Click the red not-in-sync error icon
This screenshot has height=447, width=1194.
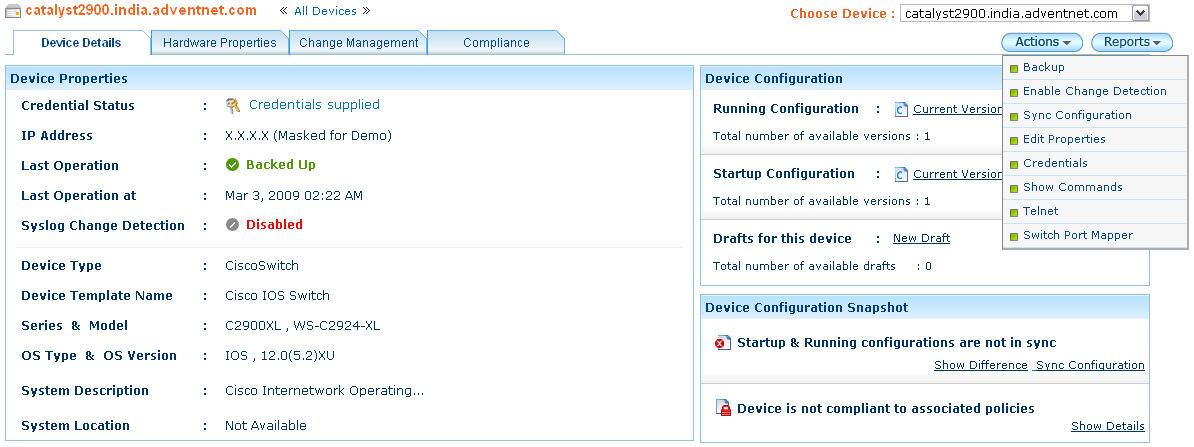coord(723,343)
